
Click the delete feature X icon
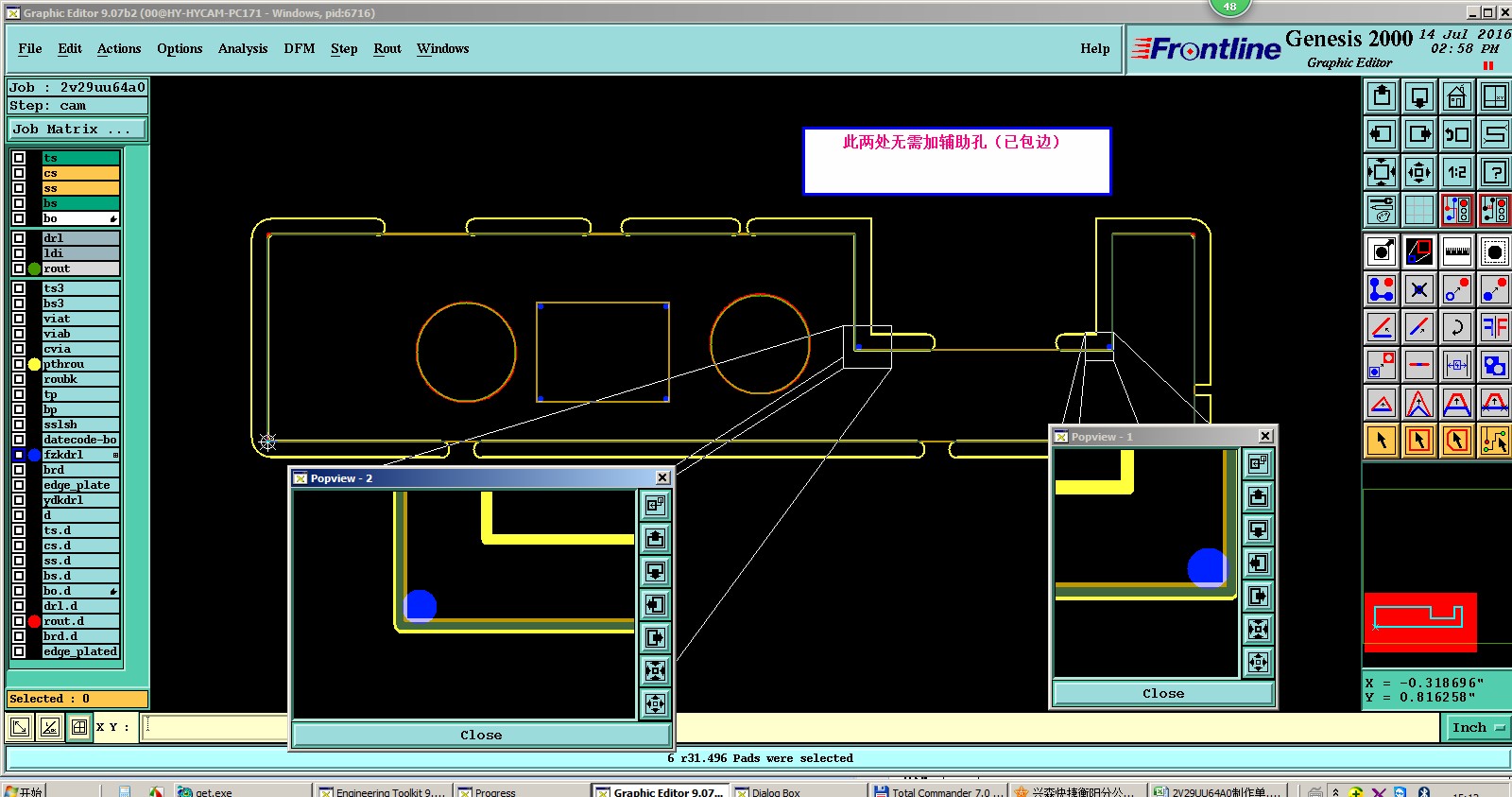pyautogui.click(x=1419, y=289)
